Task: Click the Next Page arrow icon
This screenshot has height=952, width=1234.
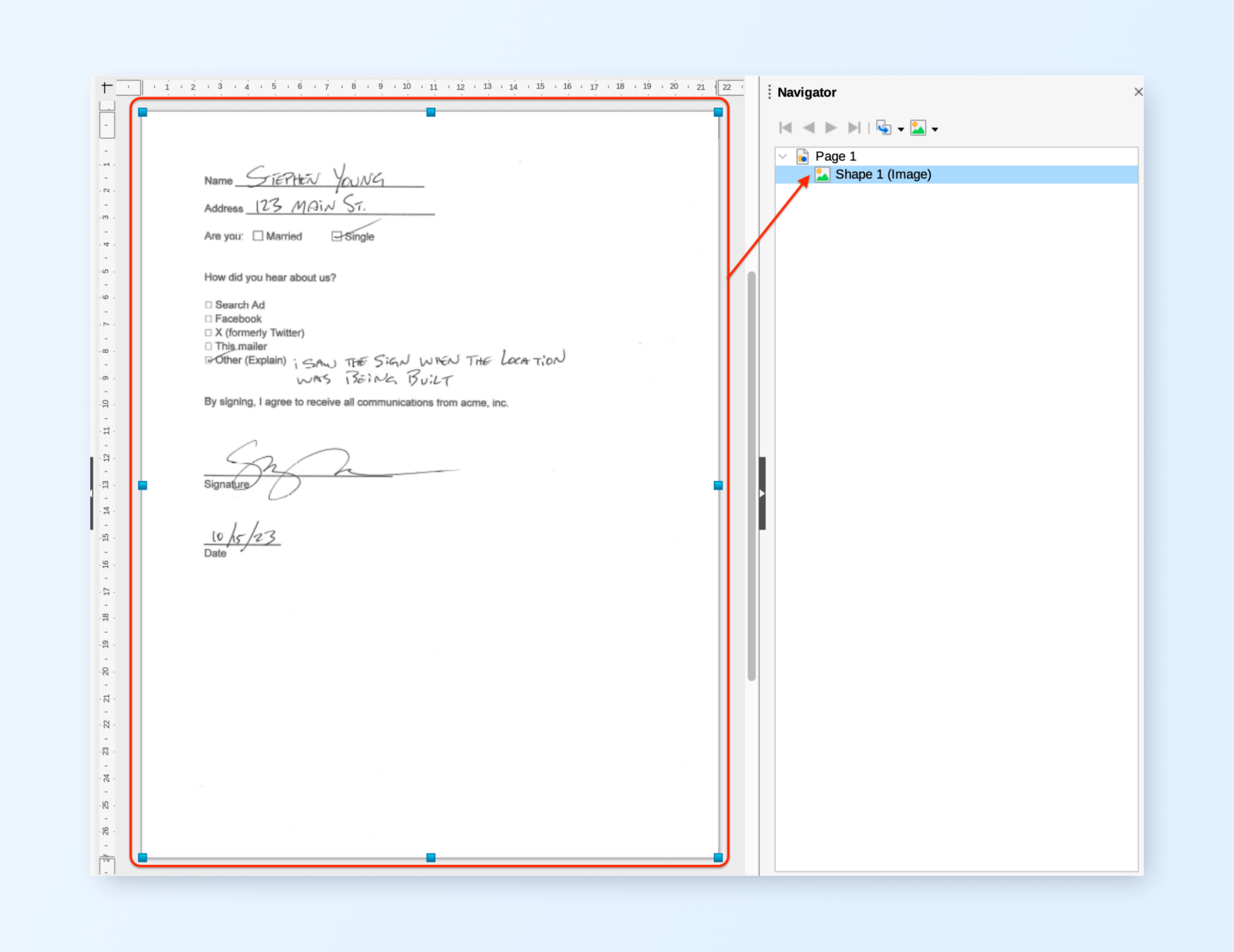Action: point(831,128)
